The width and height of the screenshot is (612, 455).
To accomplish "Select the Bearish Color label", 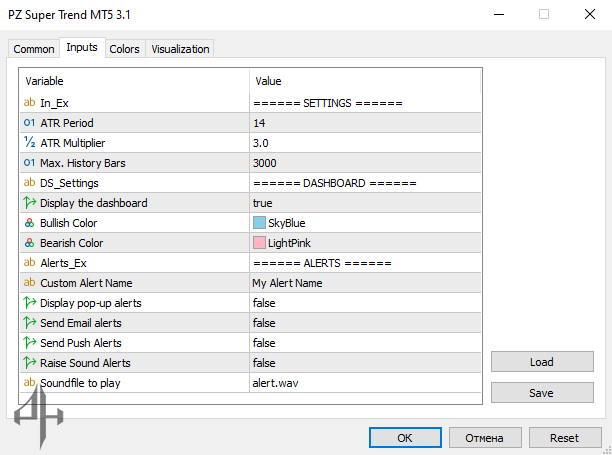I will [x=72, y=243].
